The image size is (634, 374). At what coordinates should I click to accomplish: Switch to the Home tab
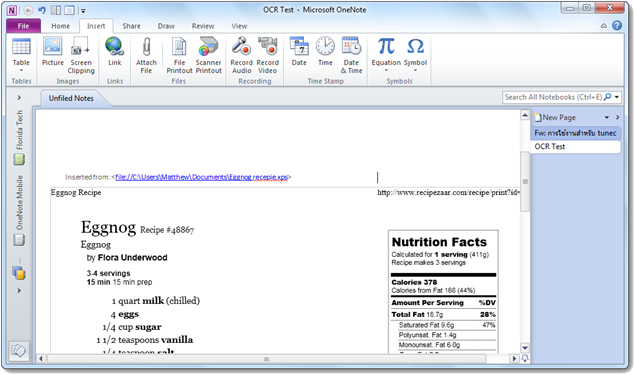(x=61, y=26)
